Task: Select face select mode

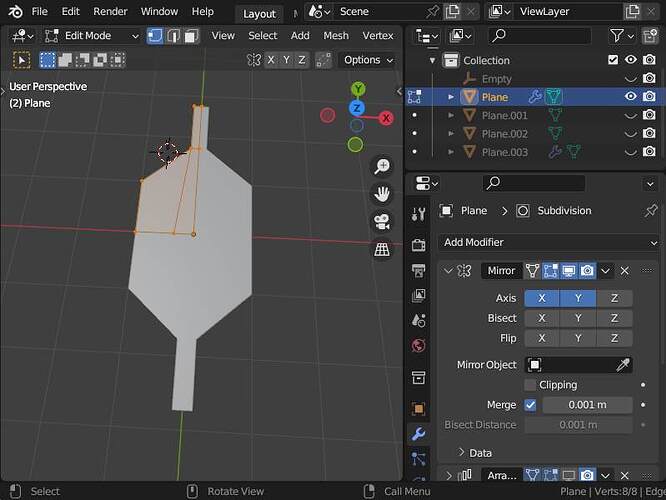Action: pos(191,36)
